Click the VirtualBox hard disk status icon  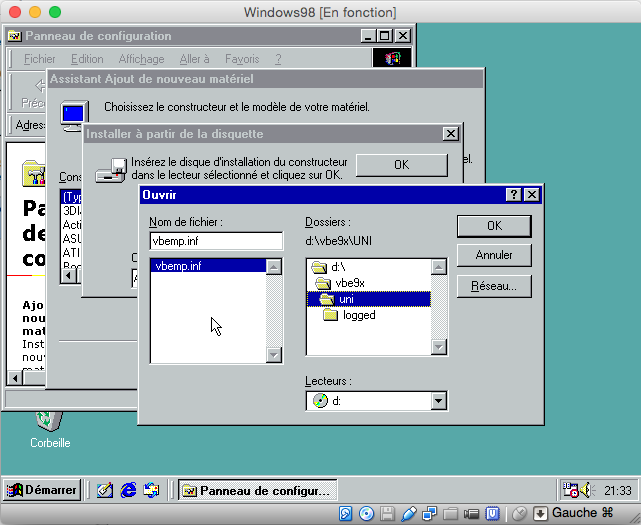pos(345,513)
